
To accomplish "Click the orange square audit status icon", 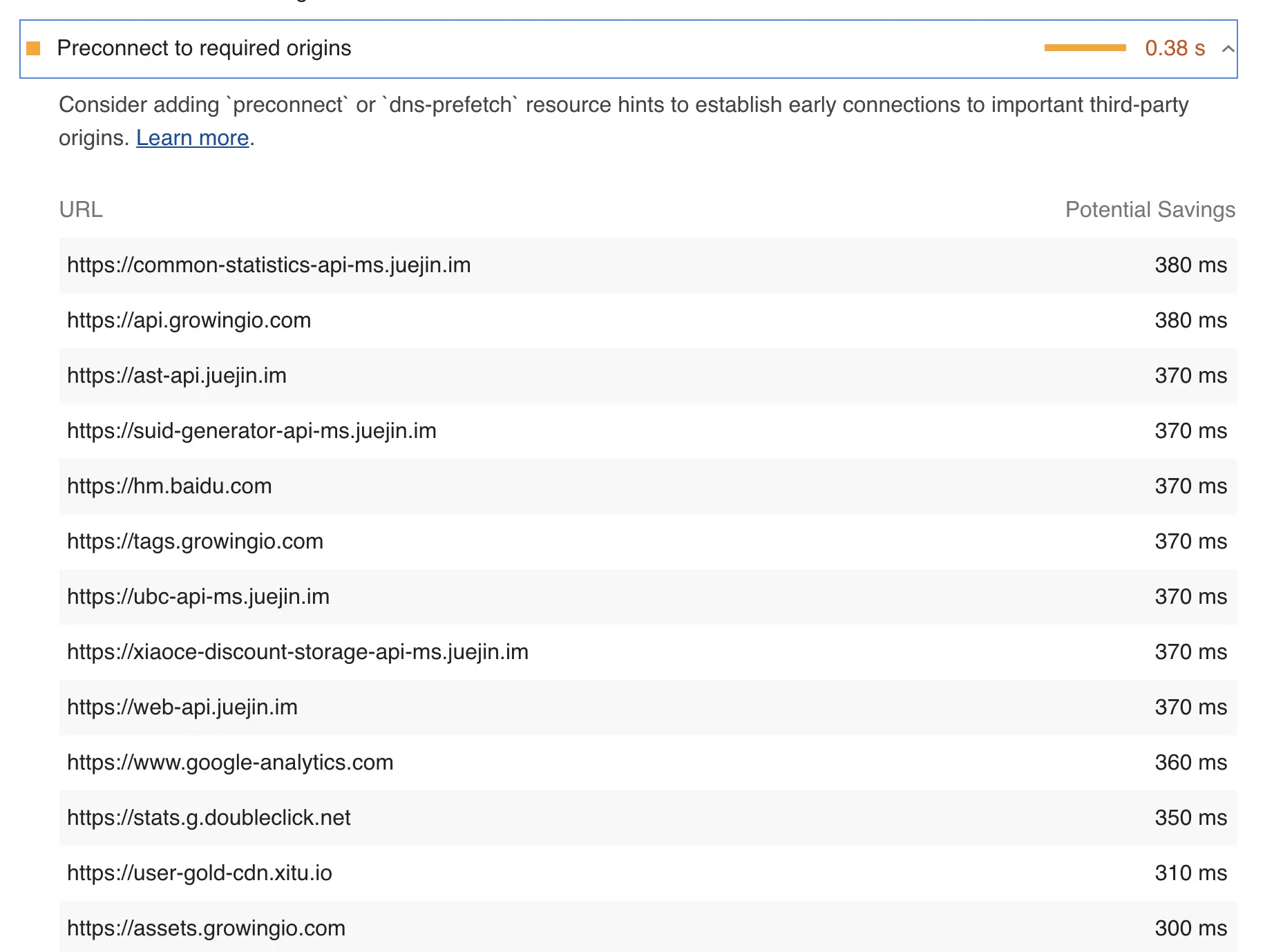I will pyautogui.click(x=33, y=48).
